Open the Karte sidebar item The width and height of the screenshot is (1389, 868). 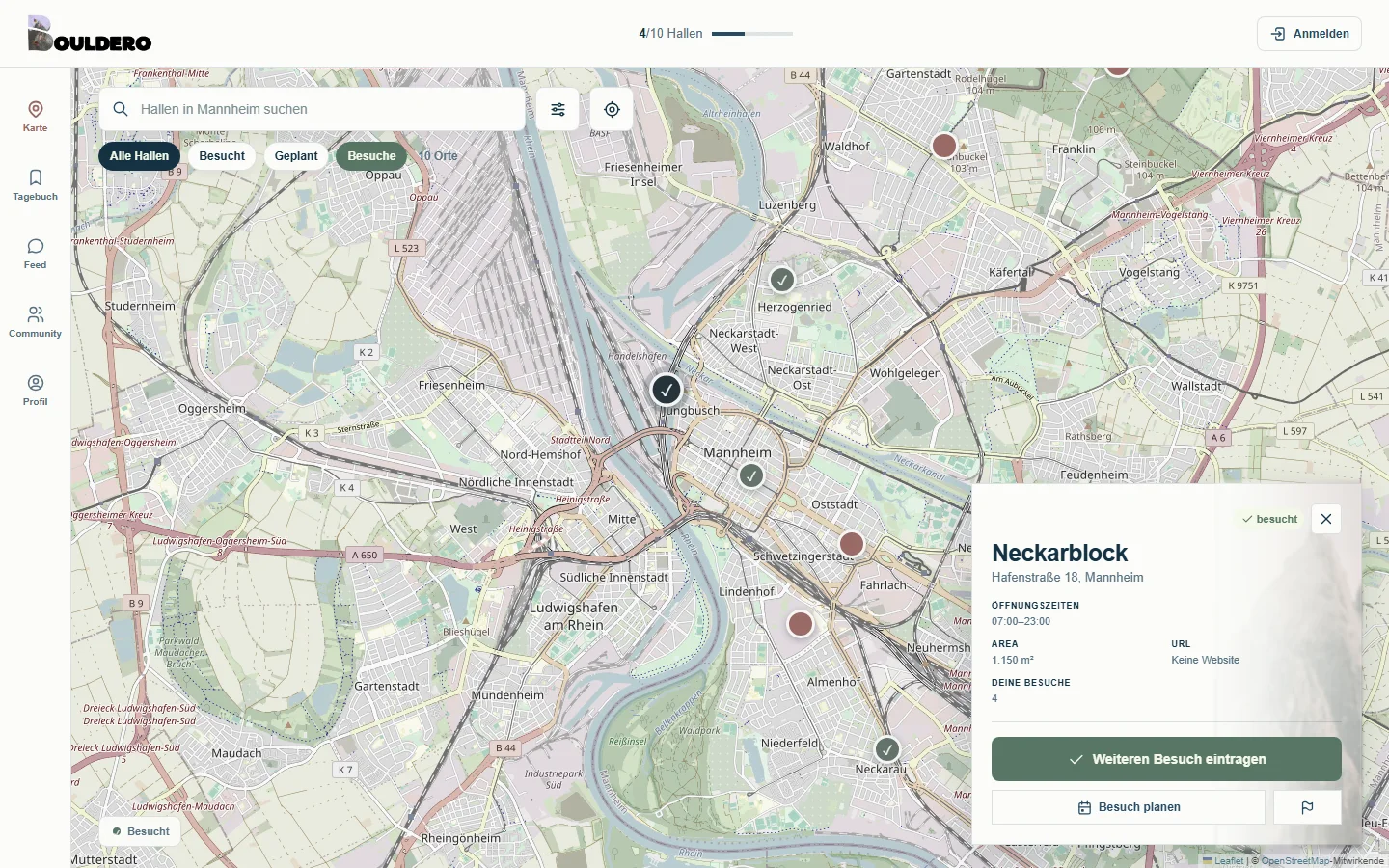coord(35,116)
